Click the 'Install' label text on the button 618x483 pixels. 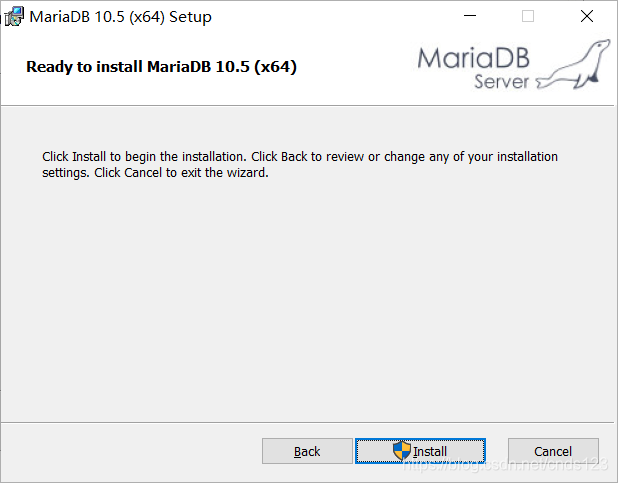(430, 451)
